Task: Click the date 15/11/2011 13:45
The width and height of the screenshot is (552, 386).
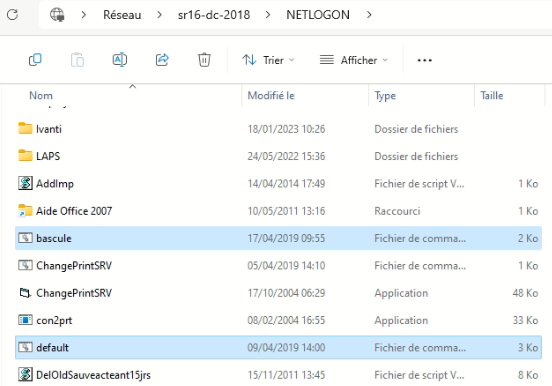Action: tap(286, 375)
